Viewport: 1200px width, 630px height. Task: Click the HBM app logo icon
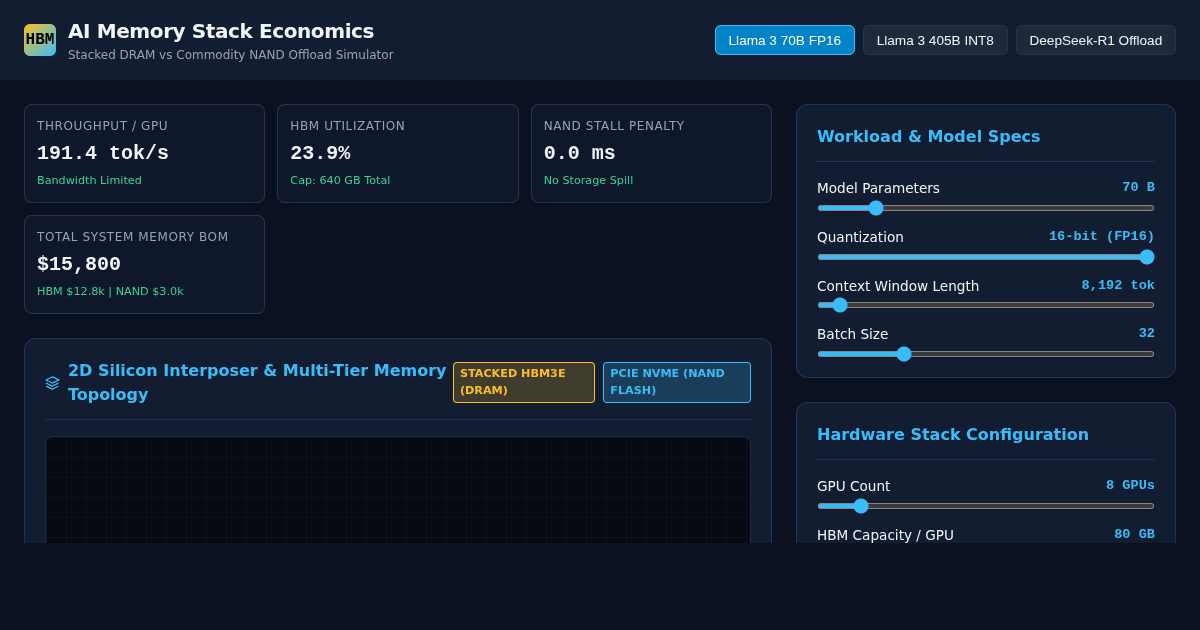[40, 40]
